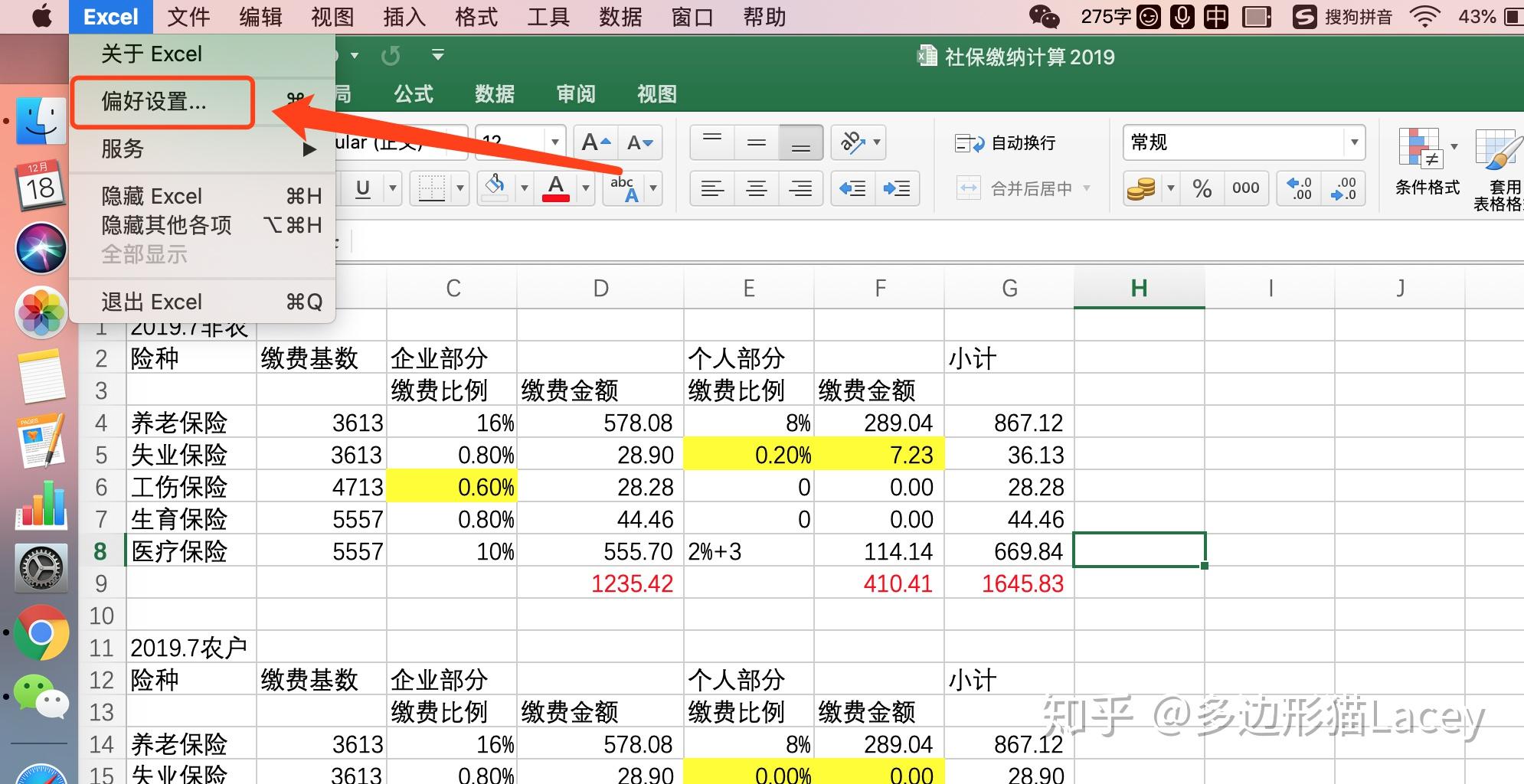Apply the red font color button

556,188
